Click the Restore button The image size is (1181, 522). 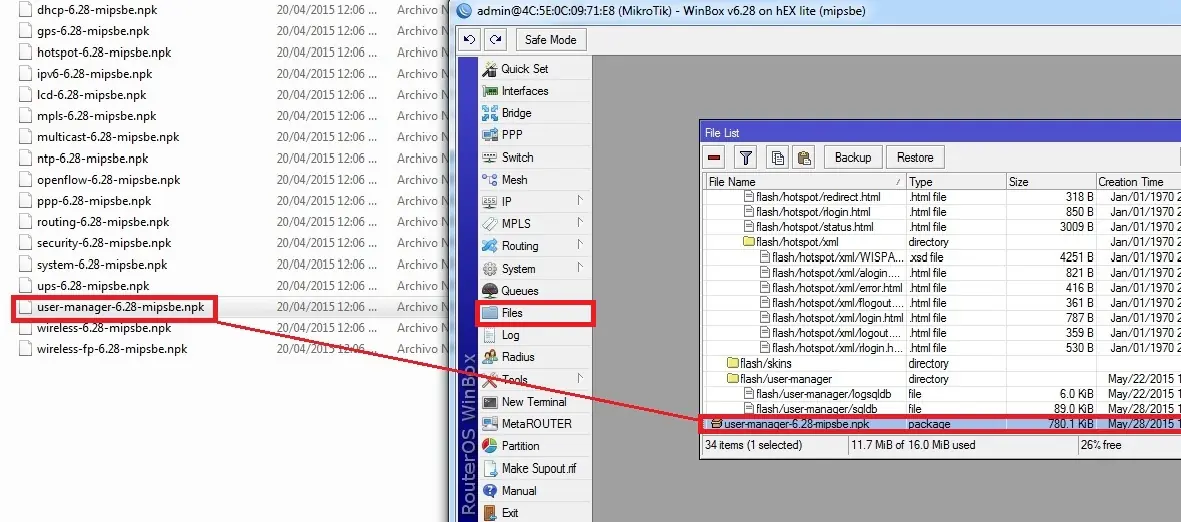pyautogui.click(x=915, y=157)
